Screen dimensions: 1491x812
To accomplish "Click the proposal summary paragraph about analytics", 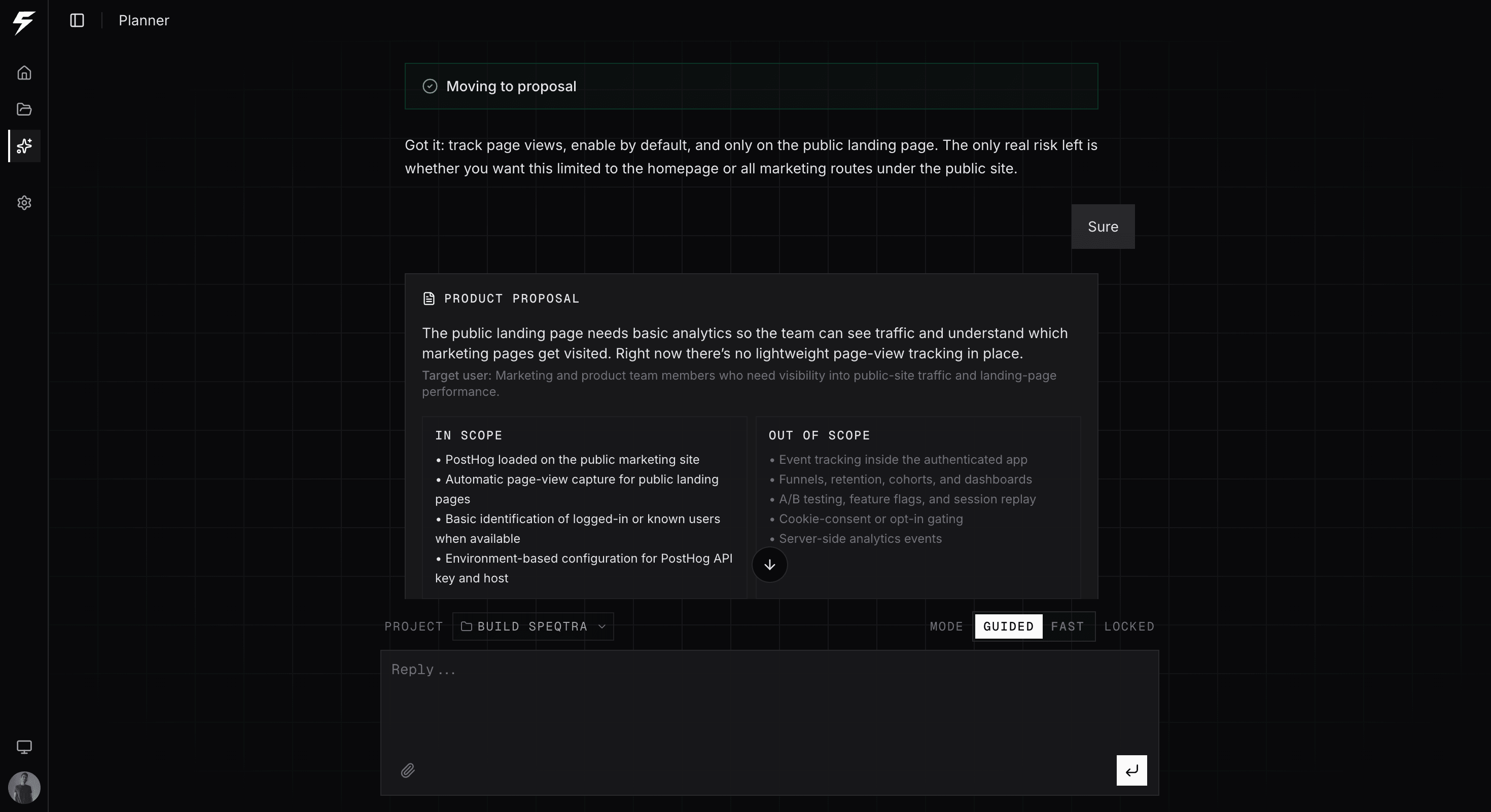I will [x=745, y=344].
